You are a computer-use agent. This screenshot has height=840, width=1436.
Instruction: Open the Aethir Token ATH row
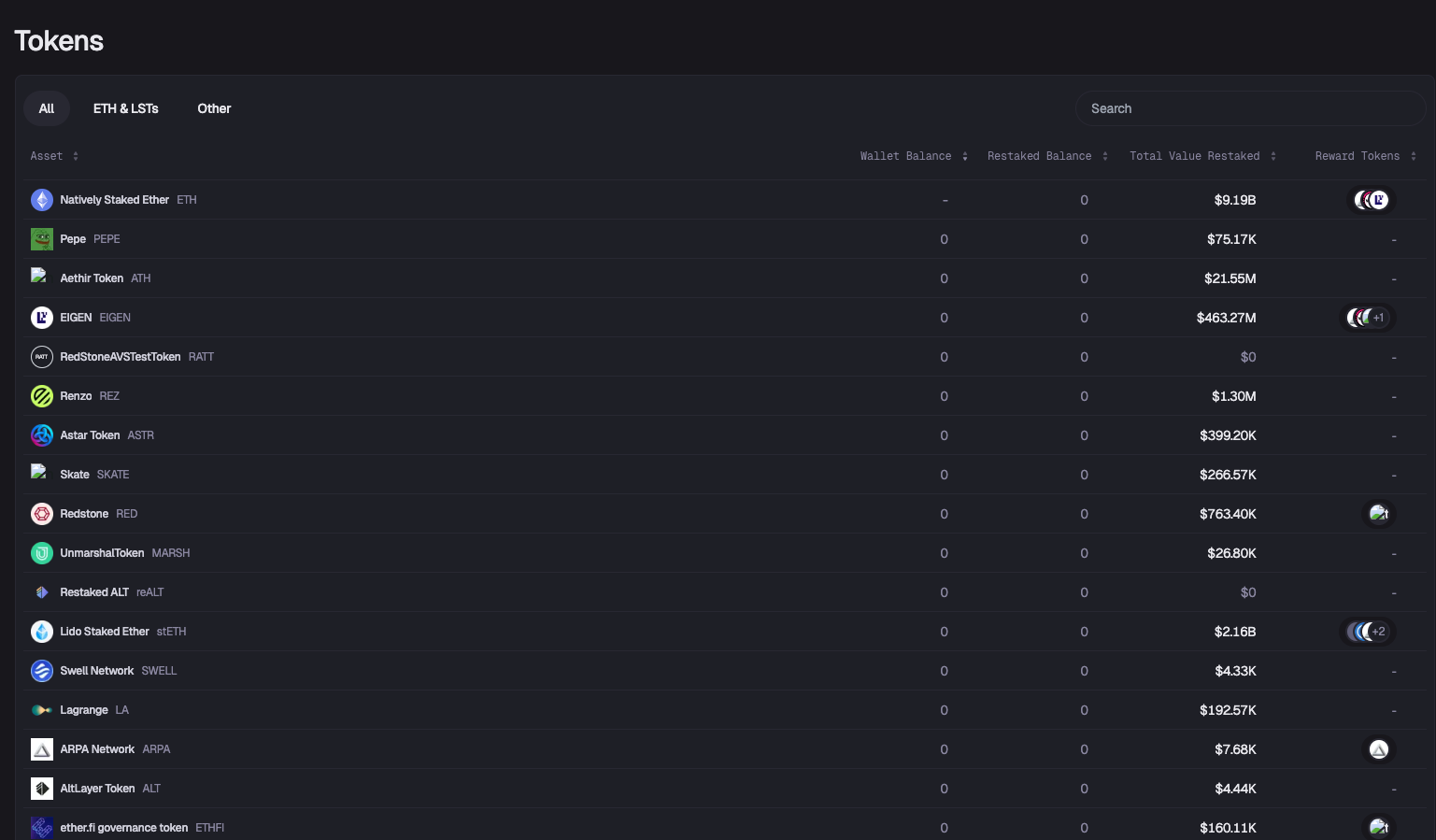[x=725, y=278]
